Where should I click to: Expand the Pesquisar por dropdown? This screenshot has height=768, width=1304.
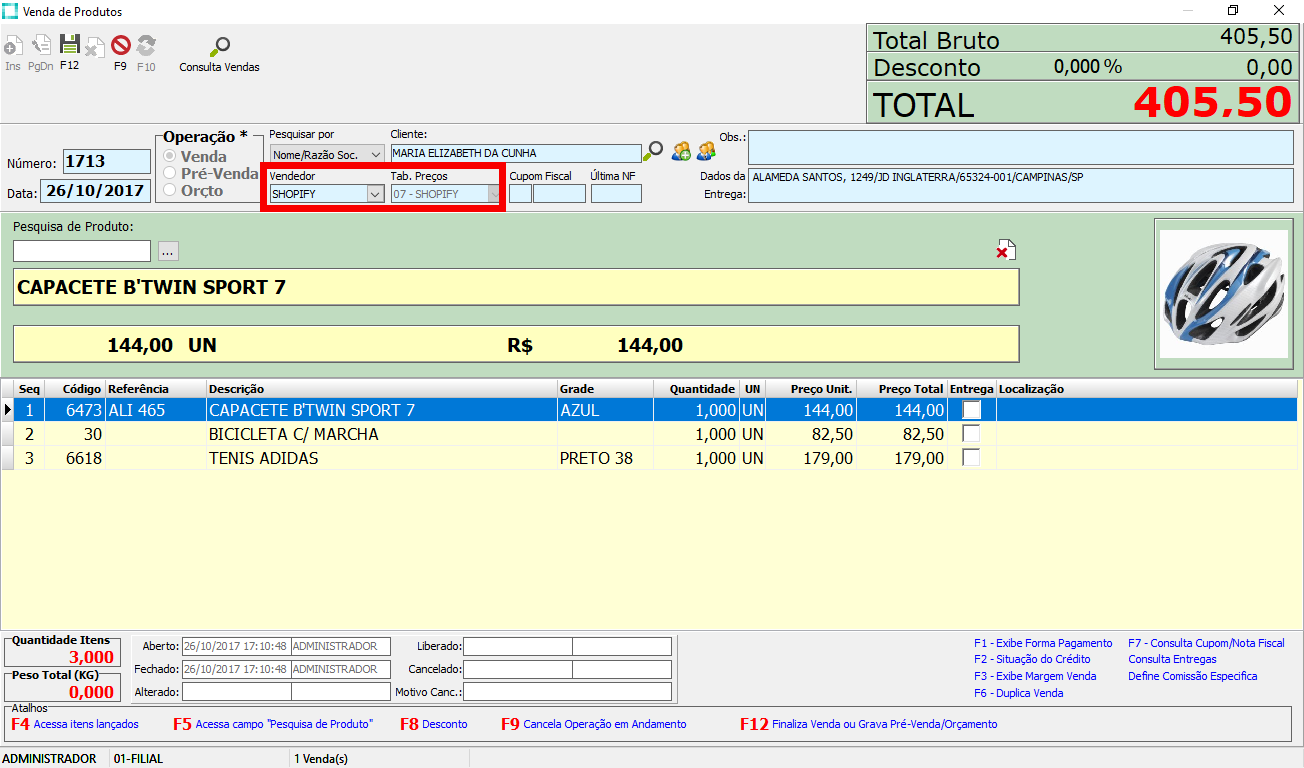pyautogui.click(x=375, y=154)
